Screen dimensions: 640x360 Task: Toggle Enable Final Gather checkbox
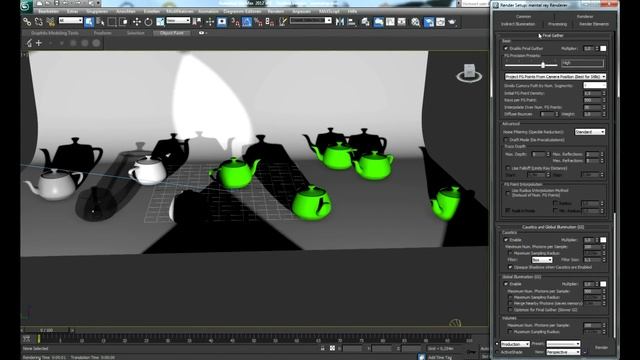(x=506, y=48)
